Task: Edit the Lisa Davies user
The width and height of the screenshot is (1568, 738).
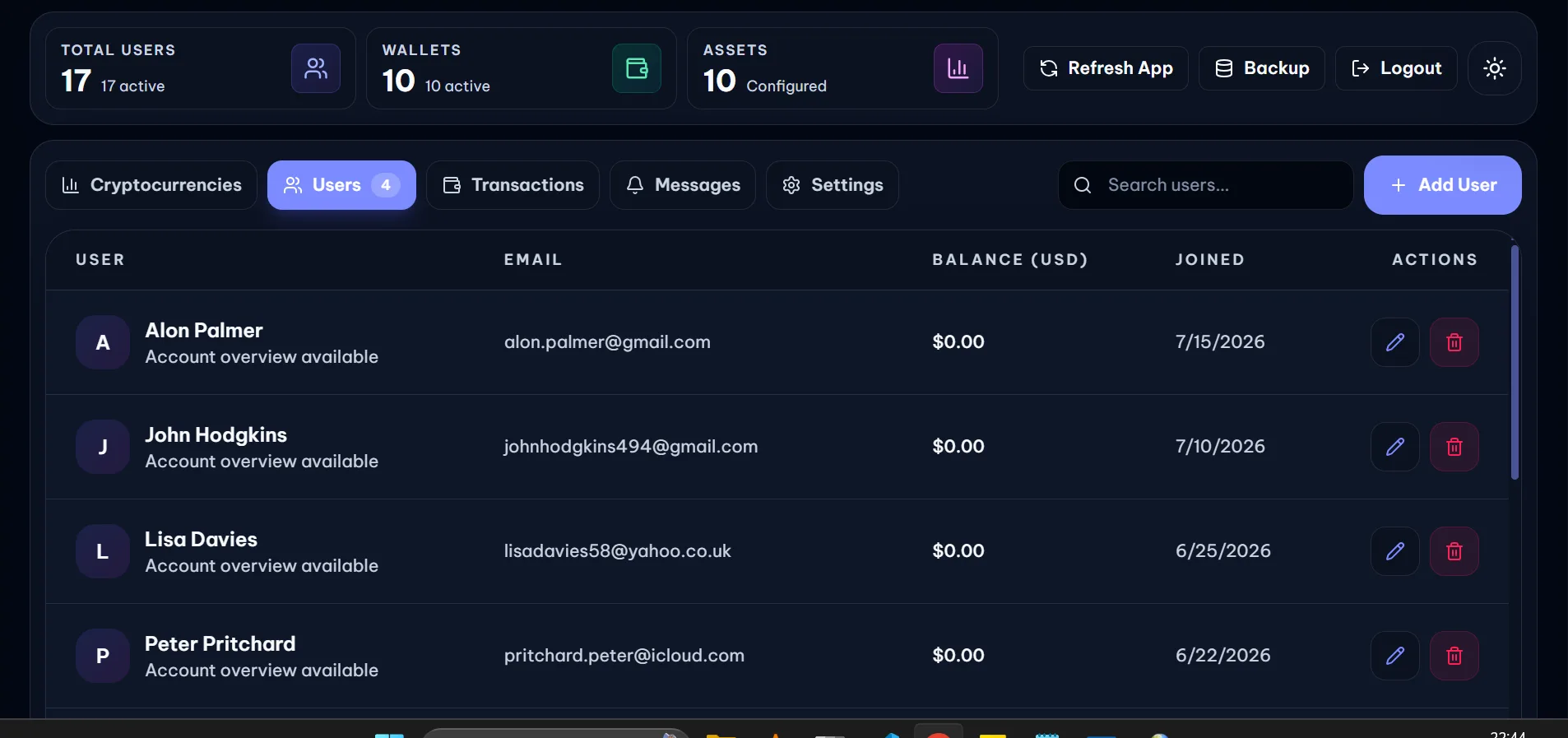Action: coord(1395,551)
